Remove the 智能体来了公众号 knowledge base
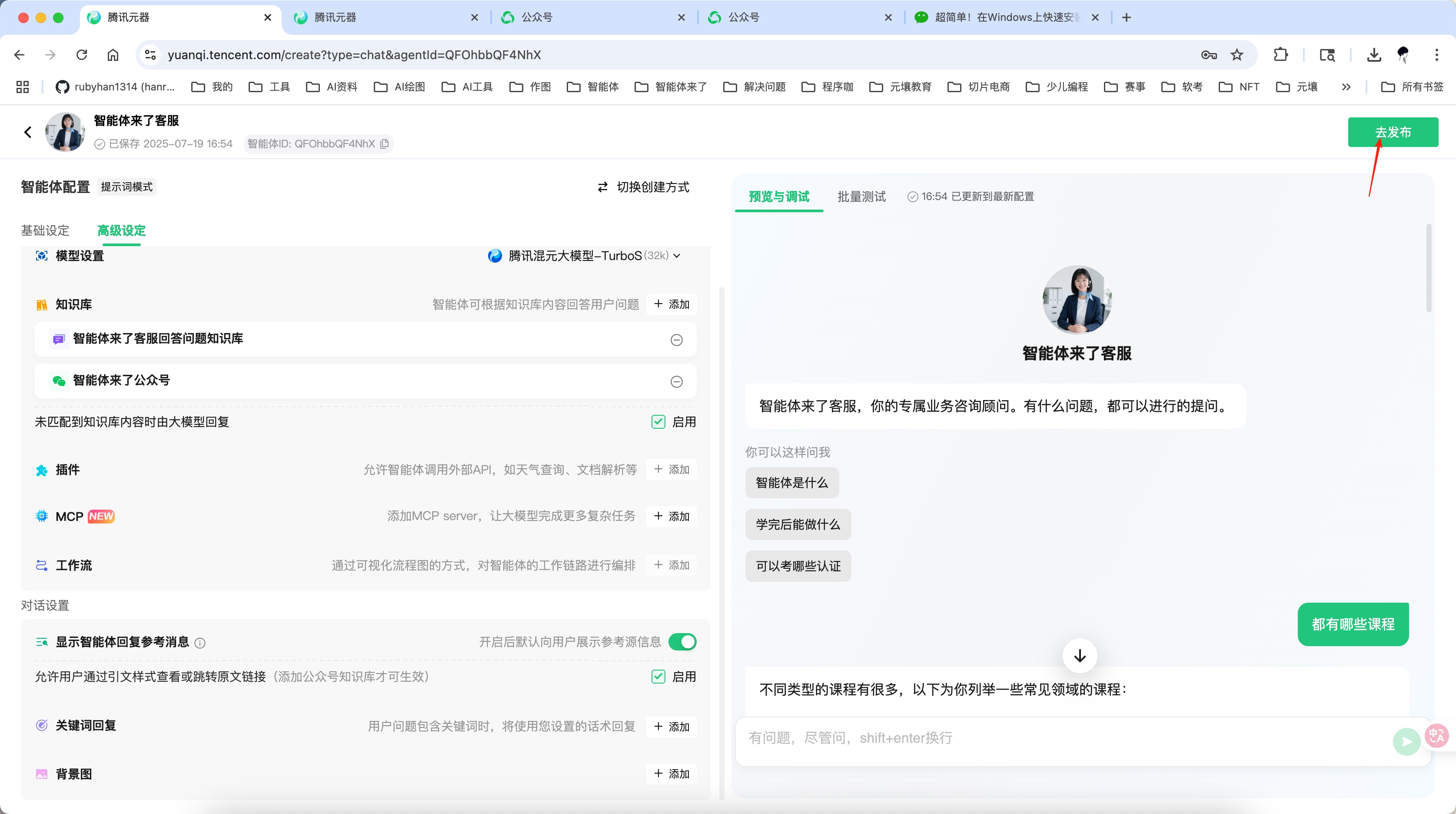 pyautogui.click(x=677, y=381)
